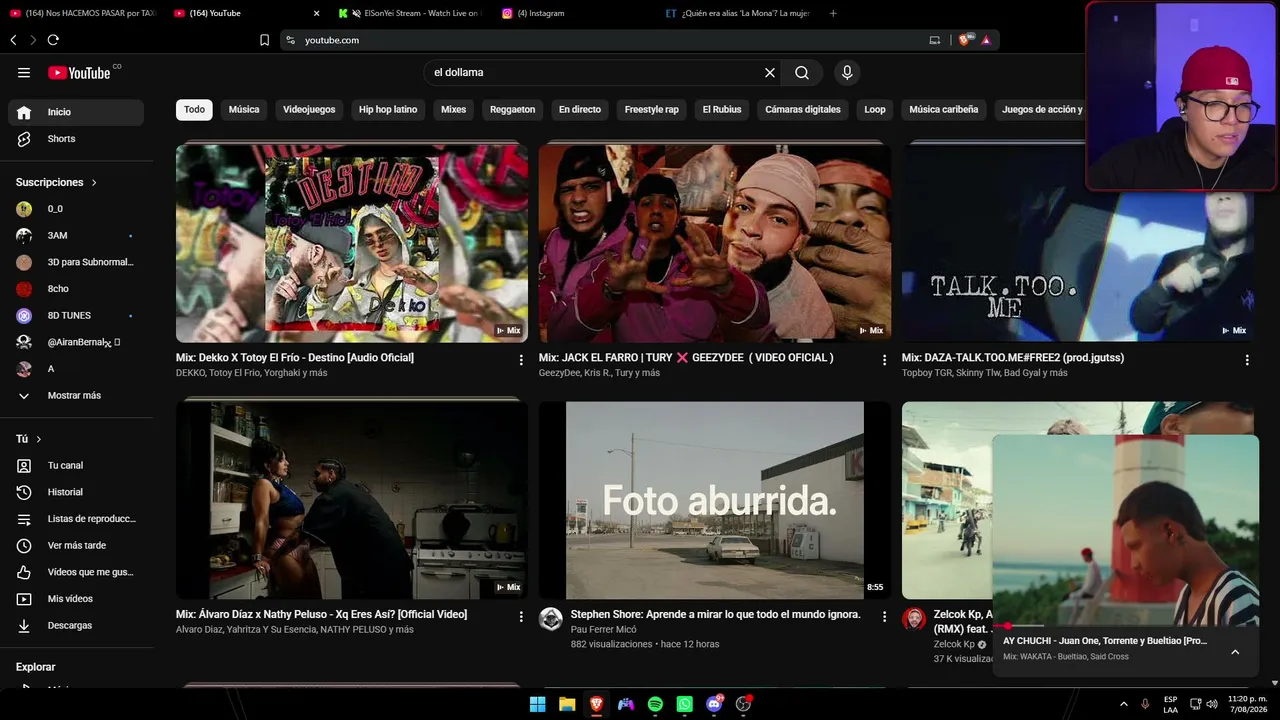Image resolution: width=1280 pixels, height=720 pixels.
Task: Seek in the mini player progress bar
Action: (x=1125, y=626)
